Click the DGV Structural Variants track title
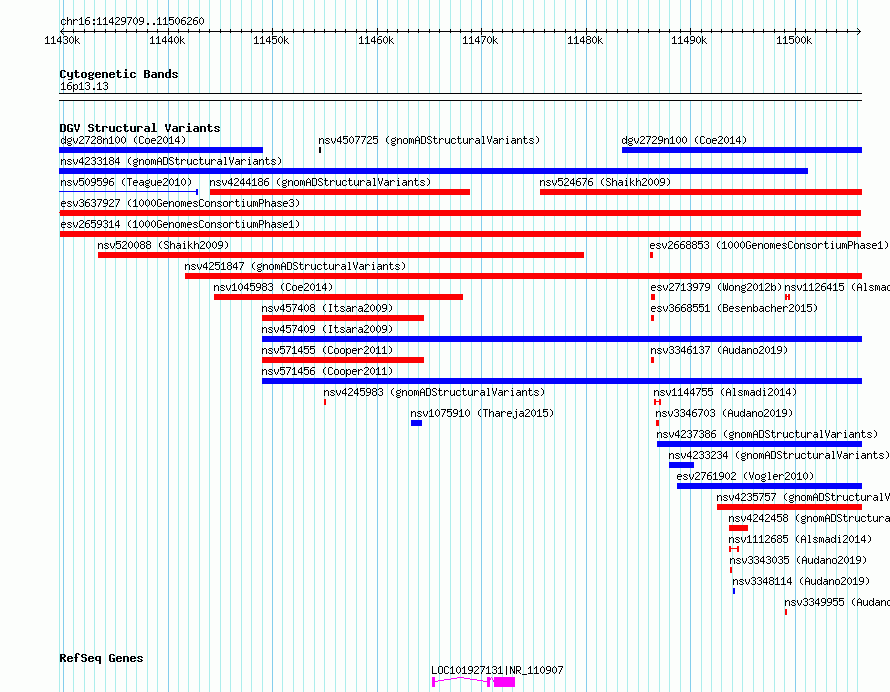 [x=140, y=128]
